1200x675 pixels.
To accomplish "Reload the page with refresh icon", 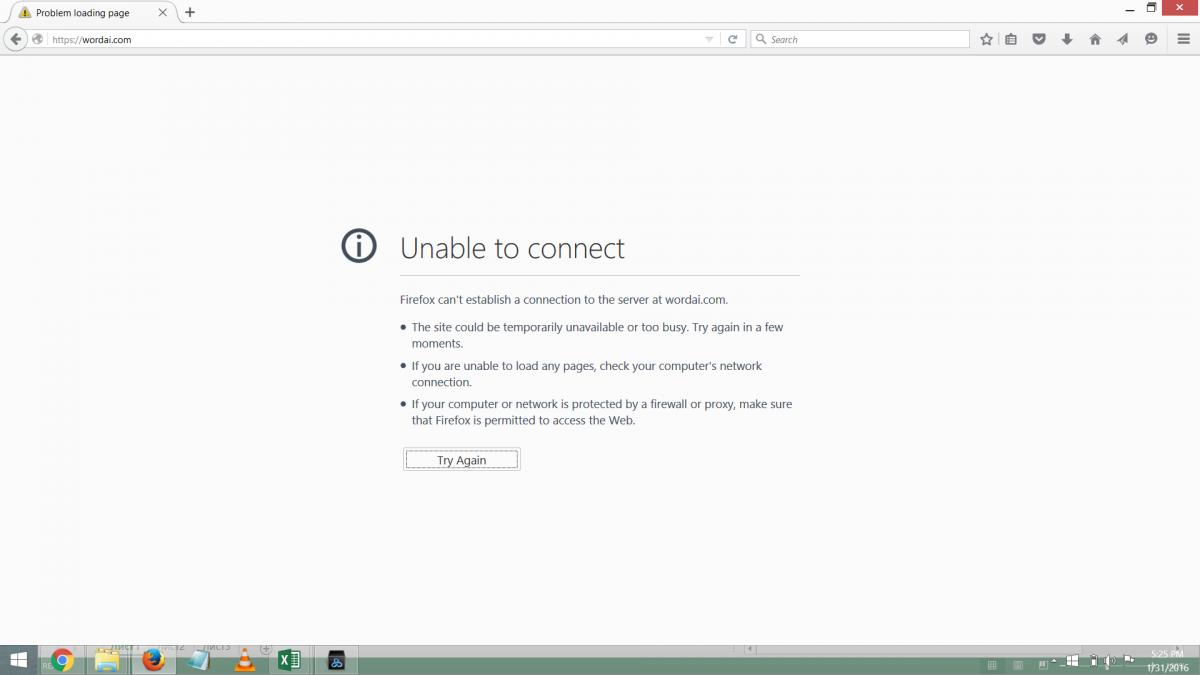I will tap(733, 39).
